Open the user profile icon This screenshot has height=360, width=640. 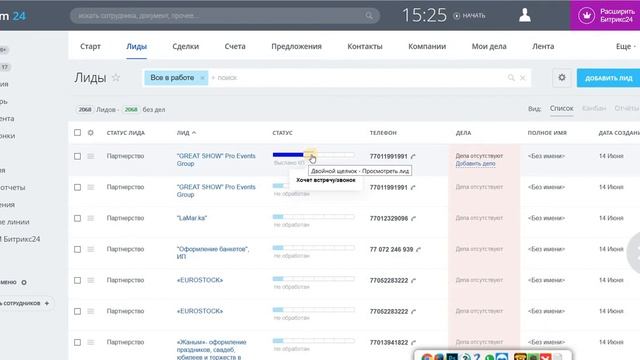coord(524,15)
